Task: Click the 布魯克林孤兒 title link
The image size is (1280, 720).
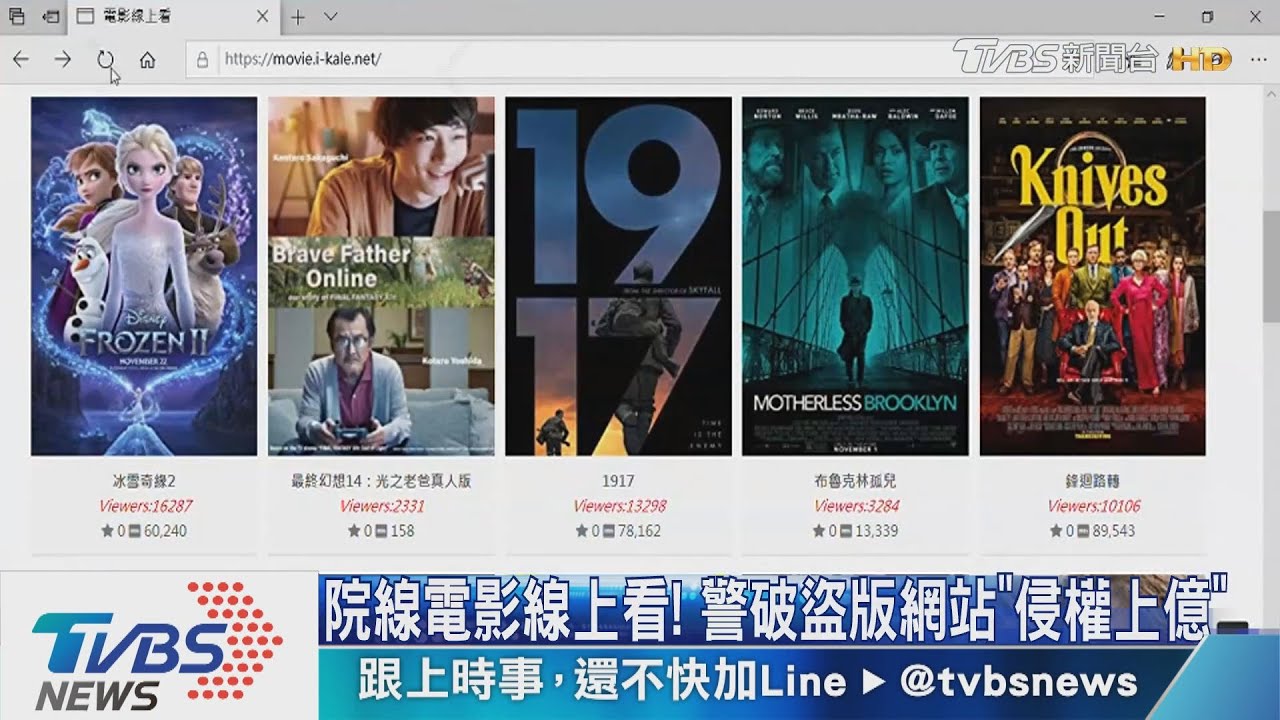Action: 855,481
